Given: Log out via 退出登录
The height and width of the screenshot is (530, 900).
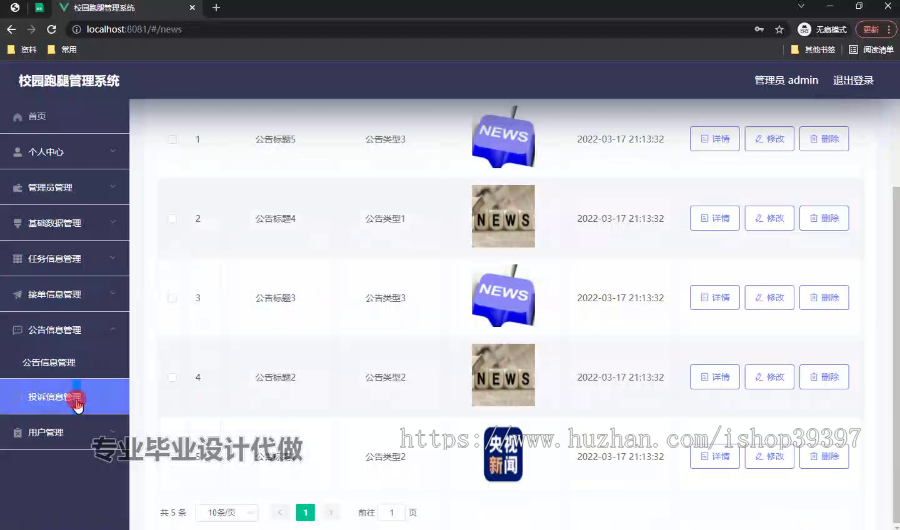Looking at the screenshot, I should tap(853, 80).
